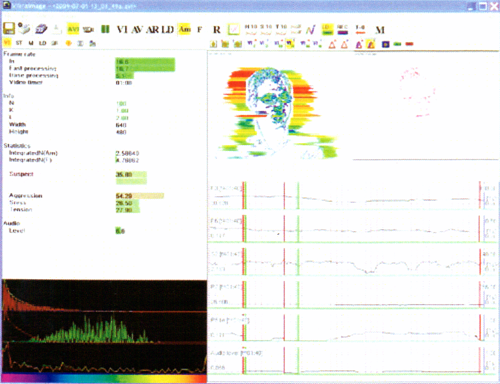Viewport: 500px width, 384px height.
Task: Click the green-framed graph icon
Action: pos(234,30)
